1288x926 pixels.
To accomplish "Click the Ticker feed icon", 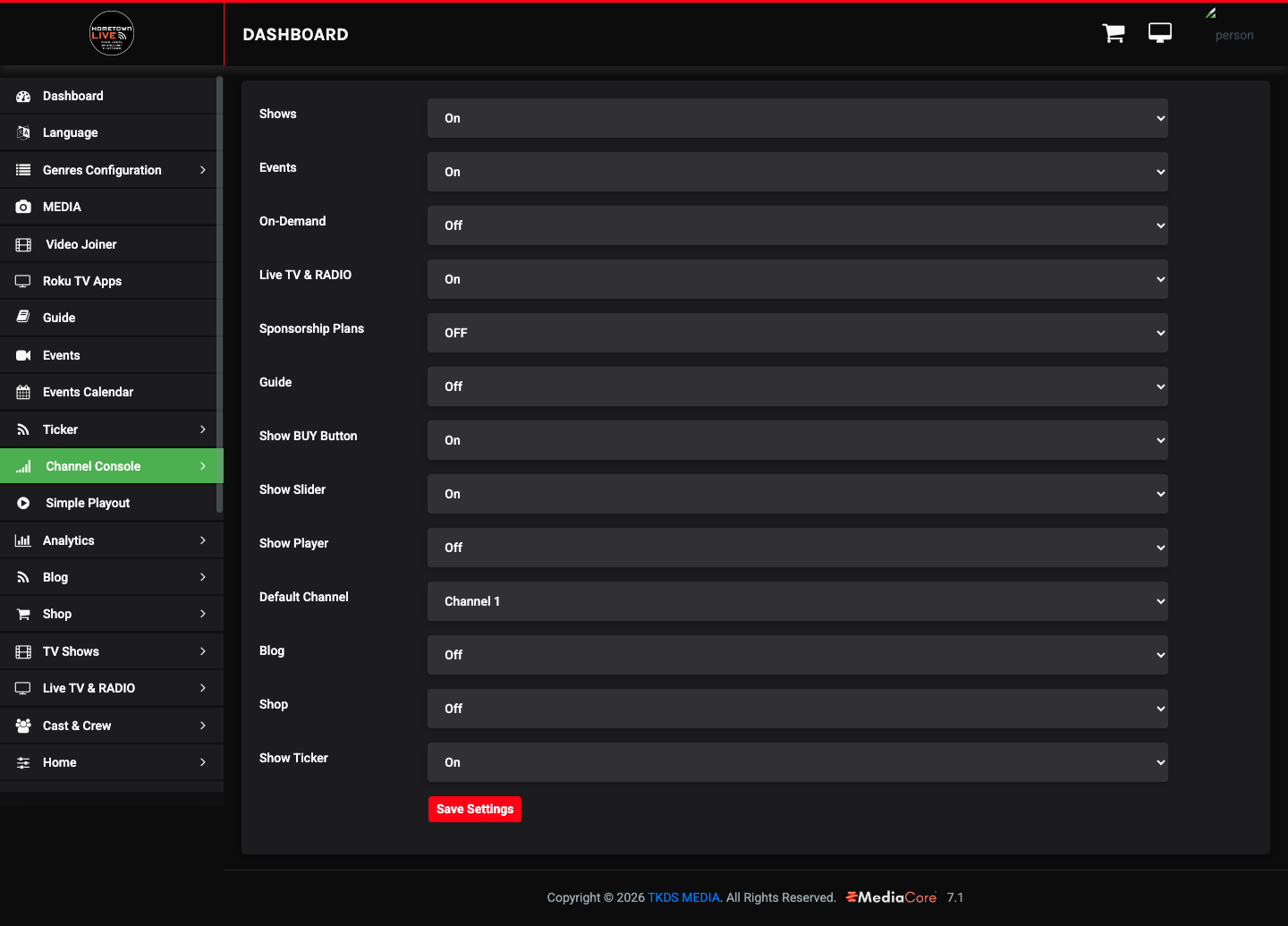I will click(23, 429).
